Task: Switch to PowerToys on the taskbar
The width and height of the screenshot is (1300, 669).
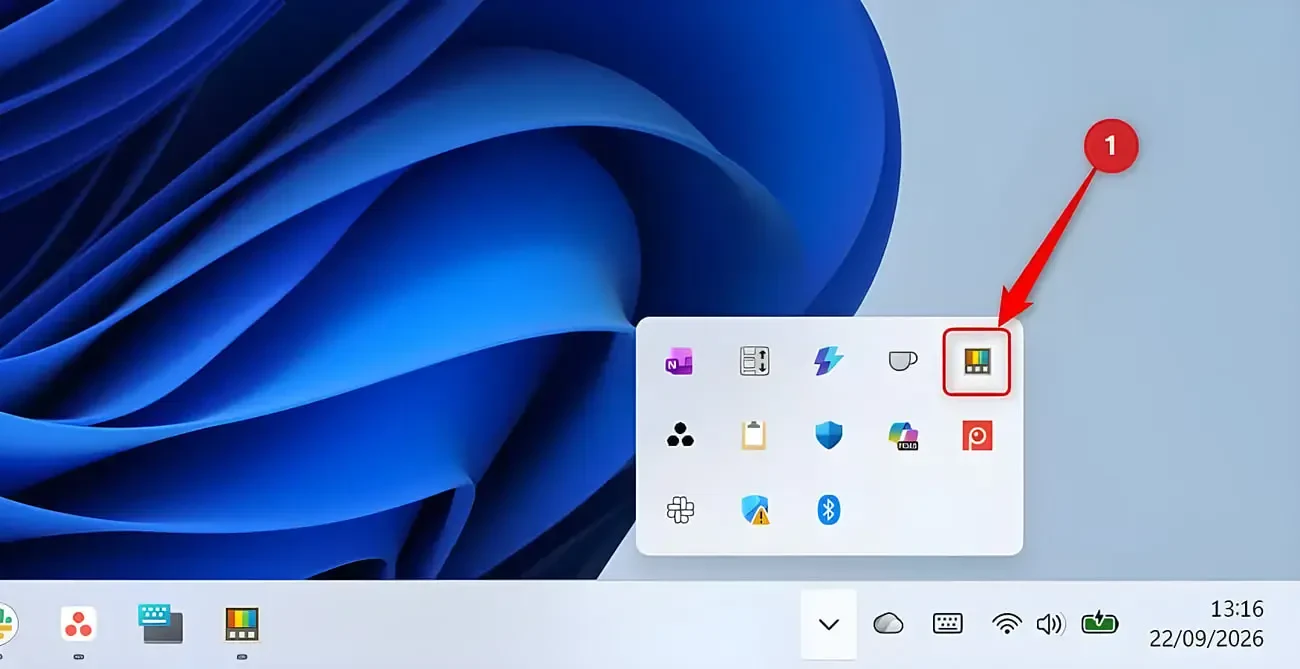Action: 242,624
